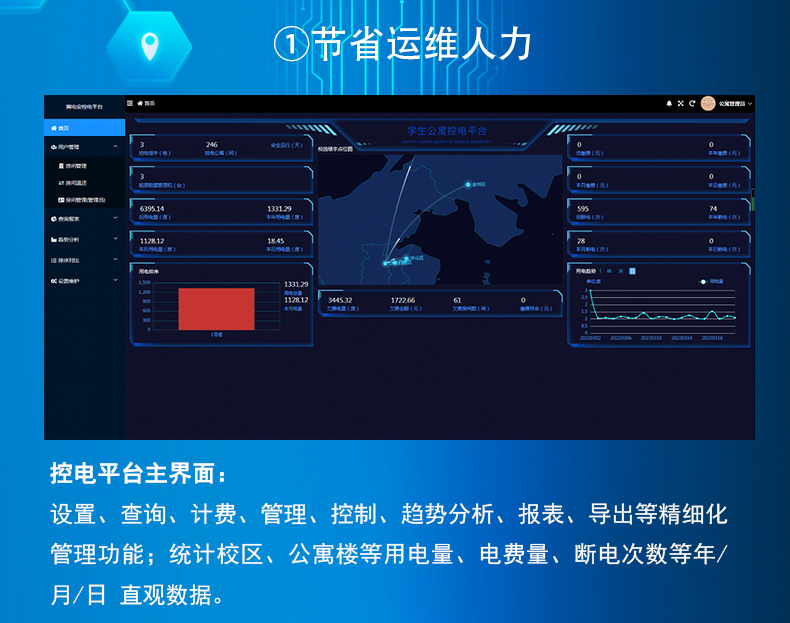Open the 房间管理(管理员) submenu item
The height and width of the screenshot is (623, 790).
click(x=85, y=200)
